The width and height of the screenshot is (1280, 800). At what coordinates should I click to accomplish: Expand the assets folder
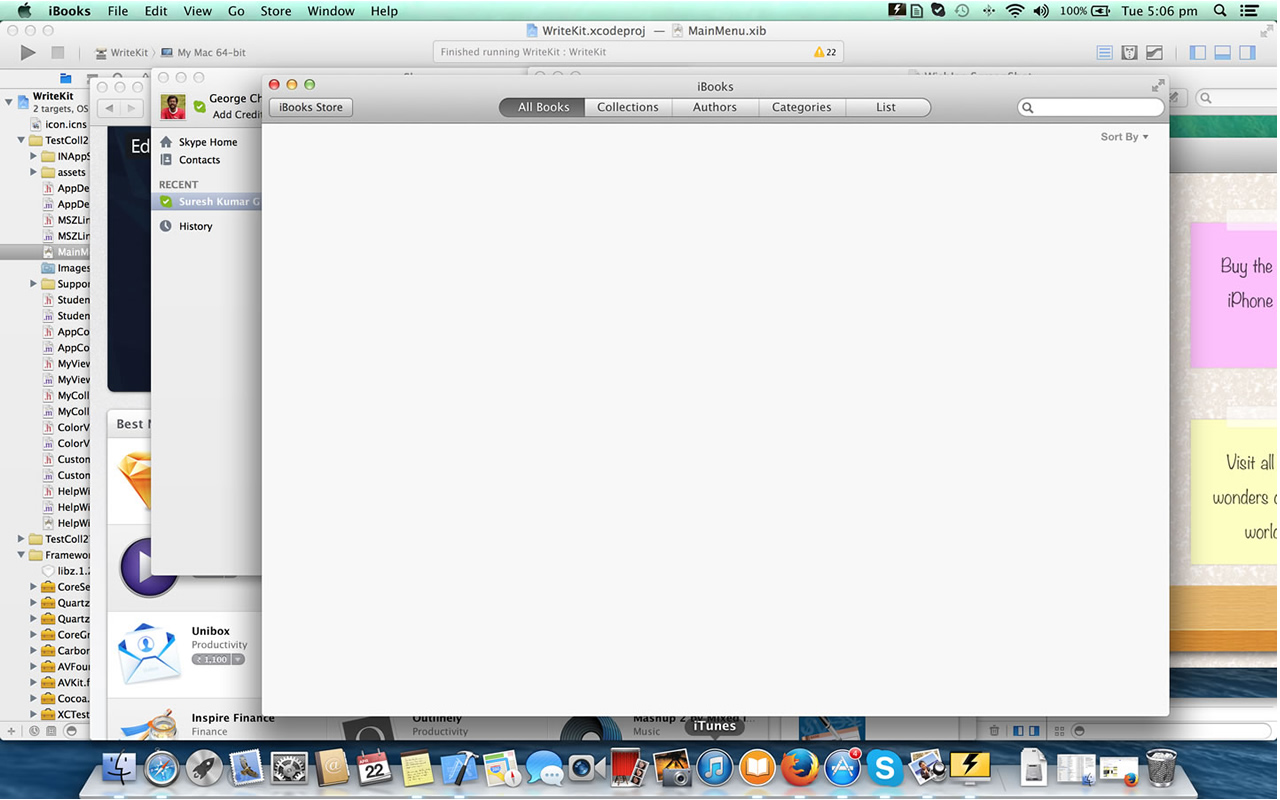33,172
